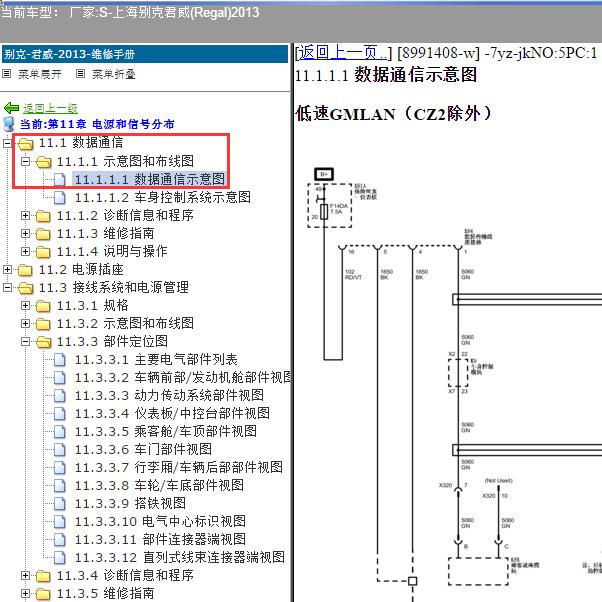
Task: Collapse the 11.3.3 部件定位图 node
Action: 25,341
